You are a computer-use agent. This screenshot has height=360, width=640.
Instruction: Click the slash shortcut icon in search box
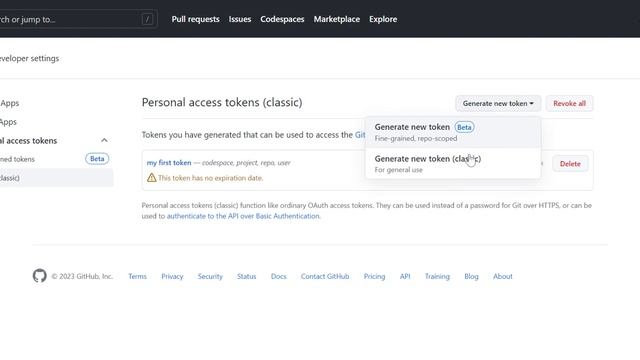(x=147, y=19)
